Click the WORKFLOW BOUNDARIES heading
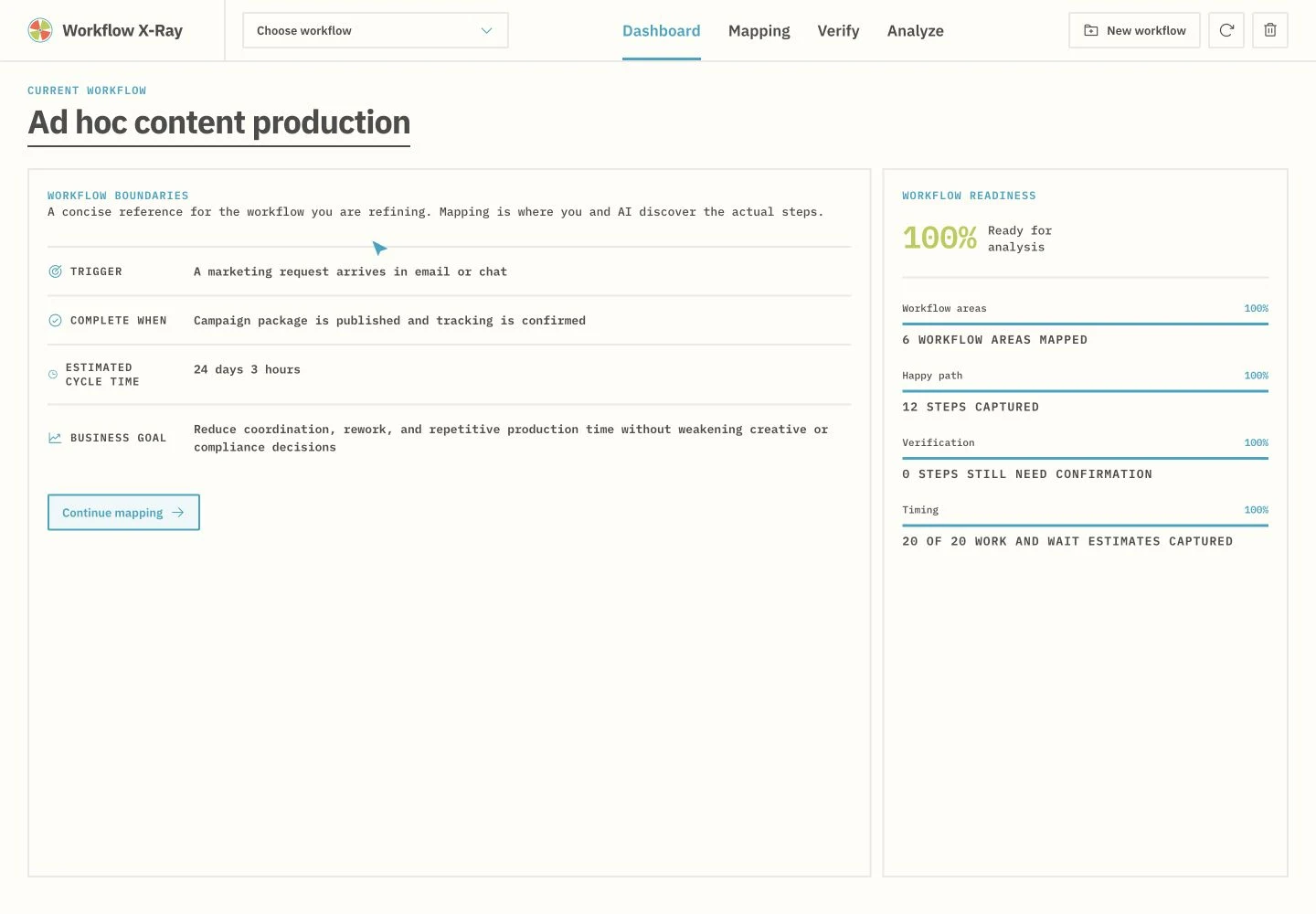This screenshot has height=914, width=1316. pos(118,196)
